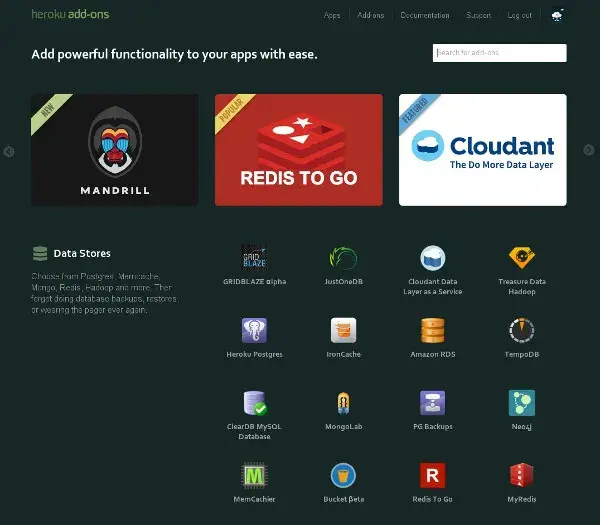Open the Redis To Go POPULAR banner
Screen dimensions: 600x525
pyautogui.click(x=299, y=150)
